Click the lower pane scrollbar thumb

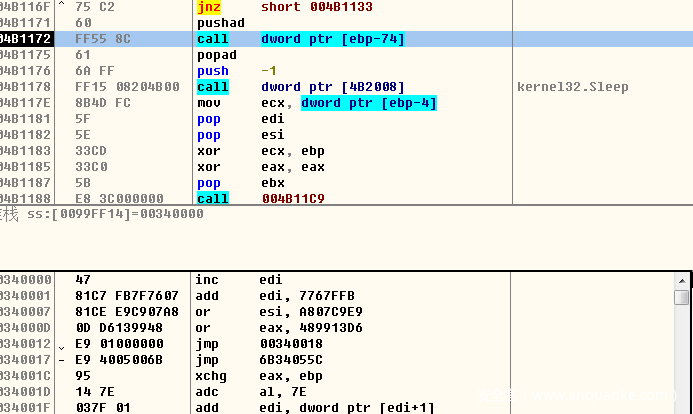click(682, 298)
